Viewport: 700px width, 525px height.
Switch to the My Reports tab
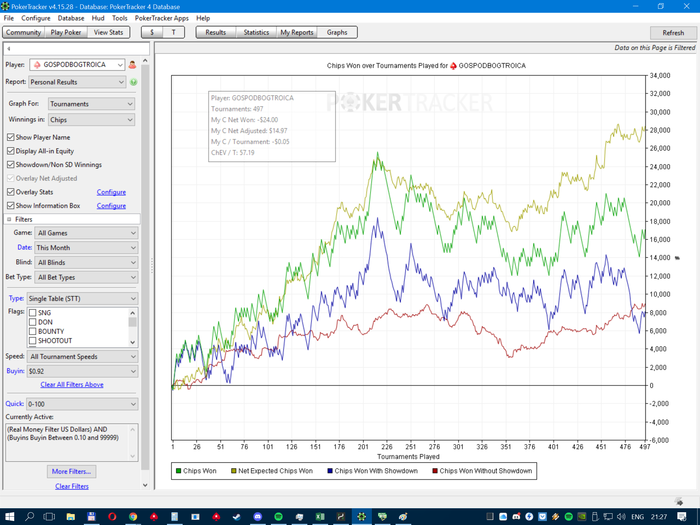click(x=297, y=33)
